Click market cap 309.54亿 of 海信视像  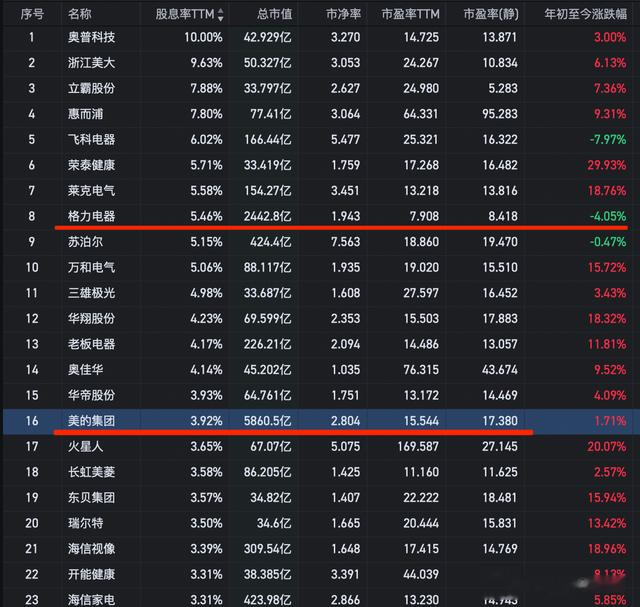click(268, 549)
